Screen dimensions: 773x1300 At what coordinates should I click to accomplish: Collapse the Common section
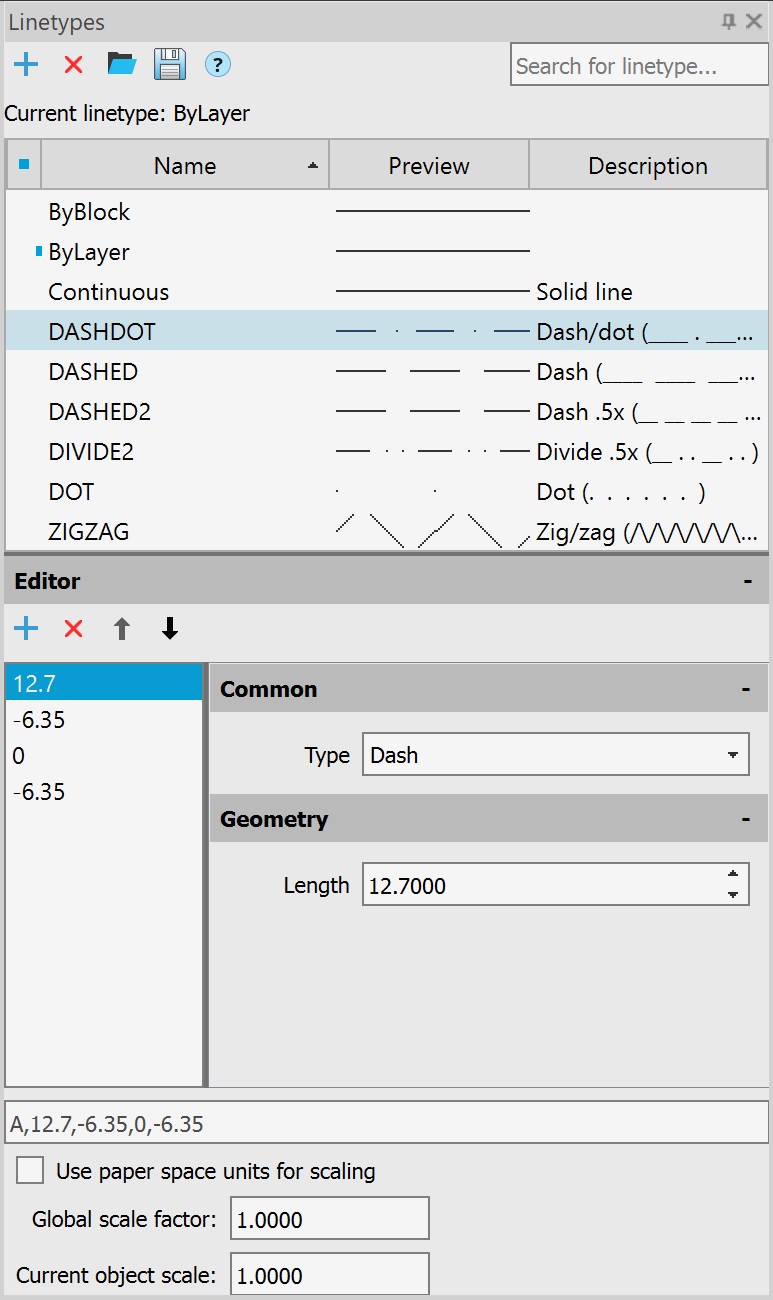pyautogui.click(x=746, y=689)
